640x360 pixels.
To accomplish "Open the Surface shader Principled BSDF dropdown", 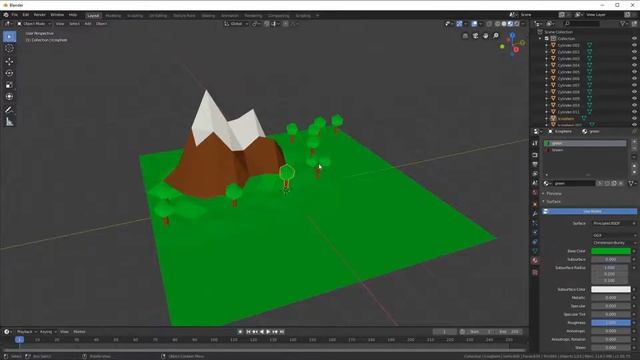I will click(614, 224).
